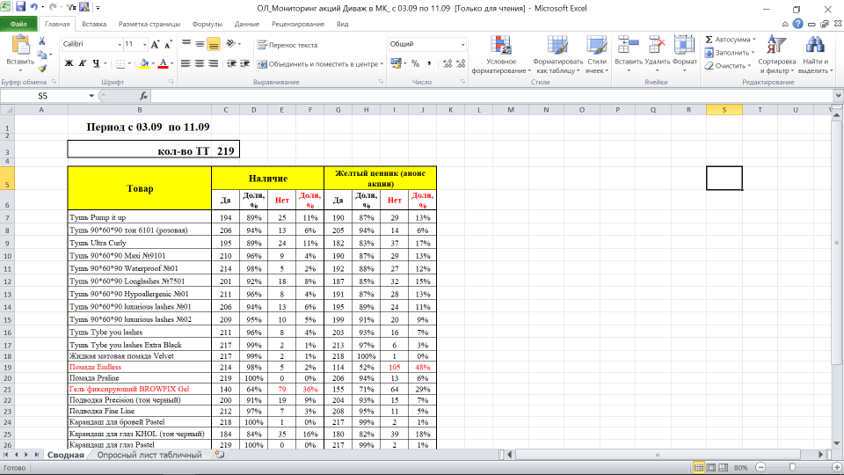Open Найти и выделить binoculars menu
The height and width of the screenshot is (475, 844).
coord(814,54)
